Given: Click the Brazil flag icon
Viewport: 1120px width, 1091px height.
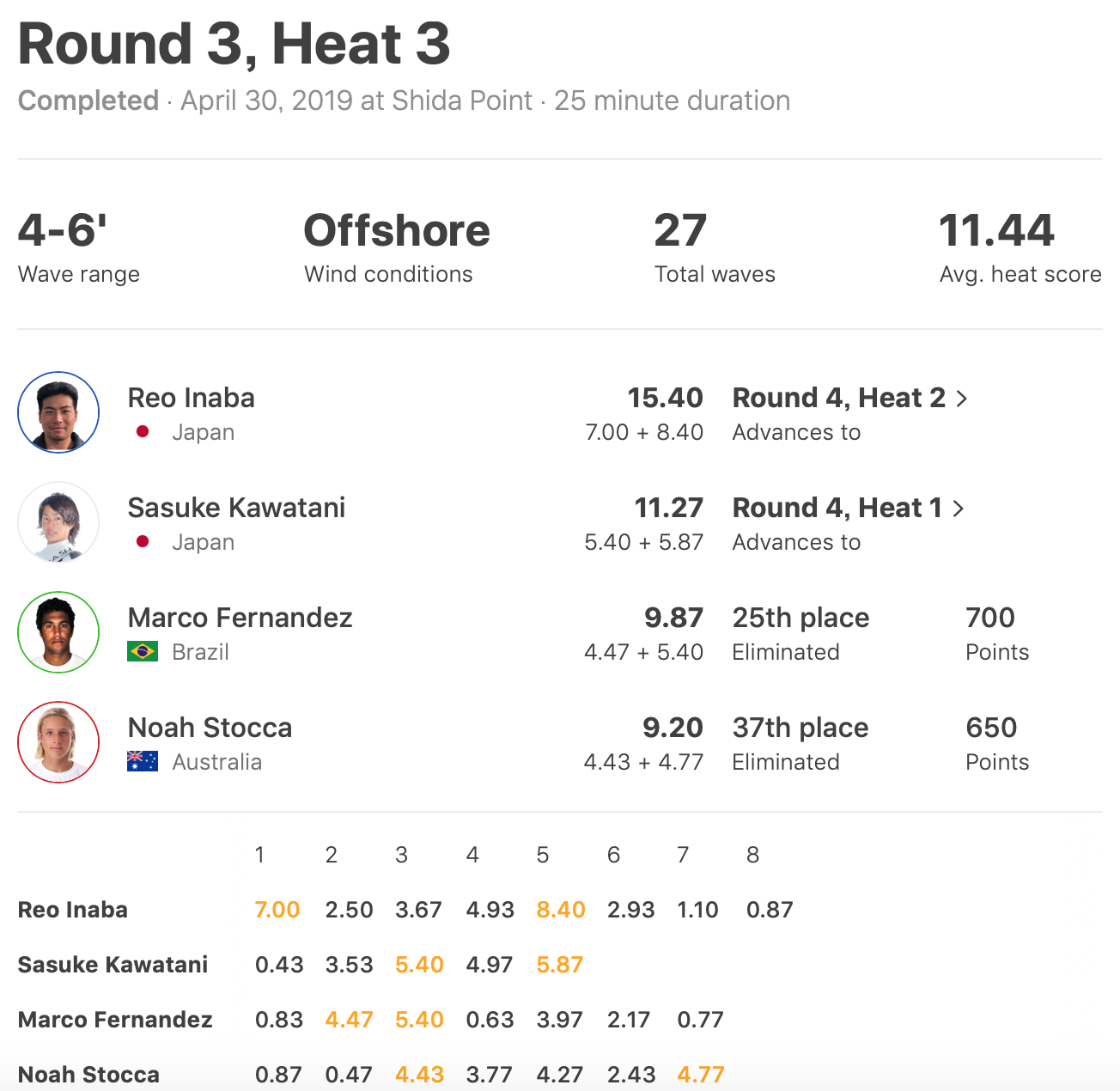Looking at the screenshot, I should [143, 652].
